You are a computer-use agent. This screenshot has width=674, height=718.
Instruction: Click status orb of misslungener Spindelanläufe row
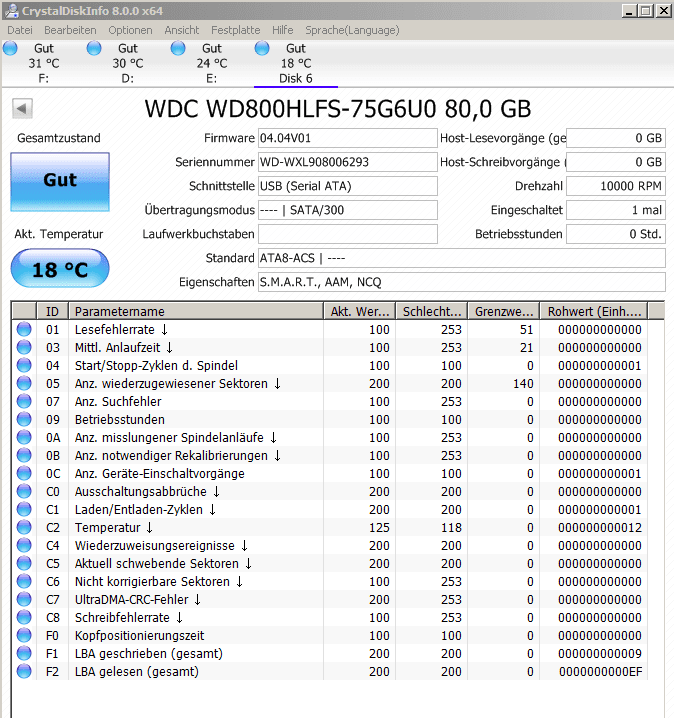[24, 437]
